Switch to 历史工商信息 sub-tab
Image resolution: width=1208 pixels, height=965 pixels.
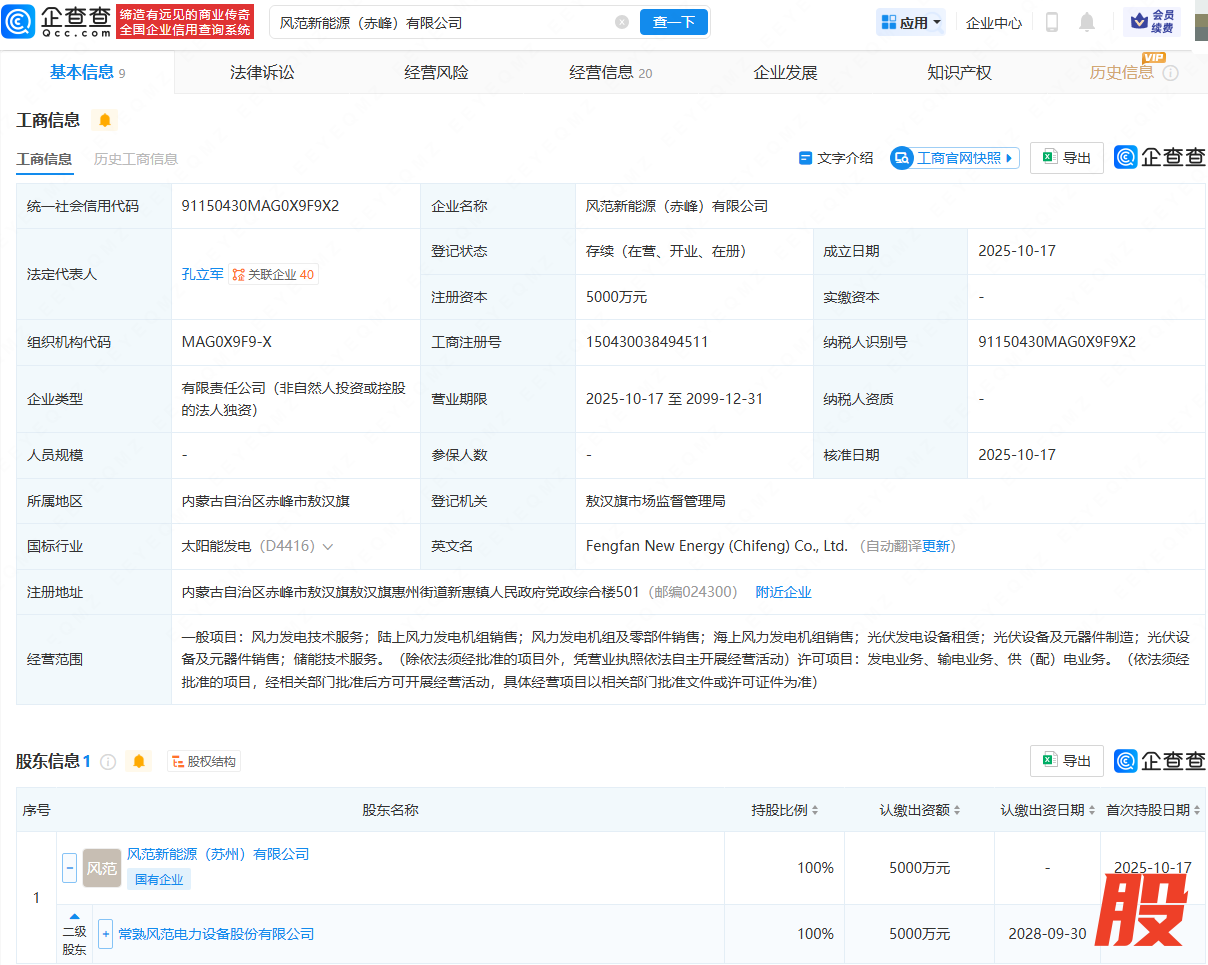coord(136,159)
